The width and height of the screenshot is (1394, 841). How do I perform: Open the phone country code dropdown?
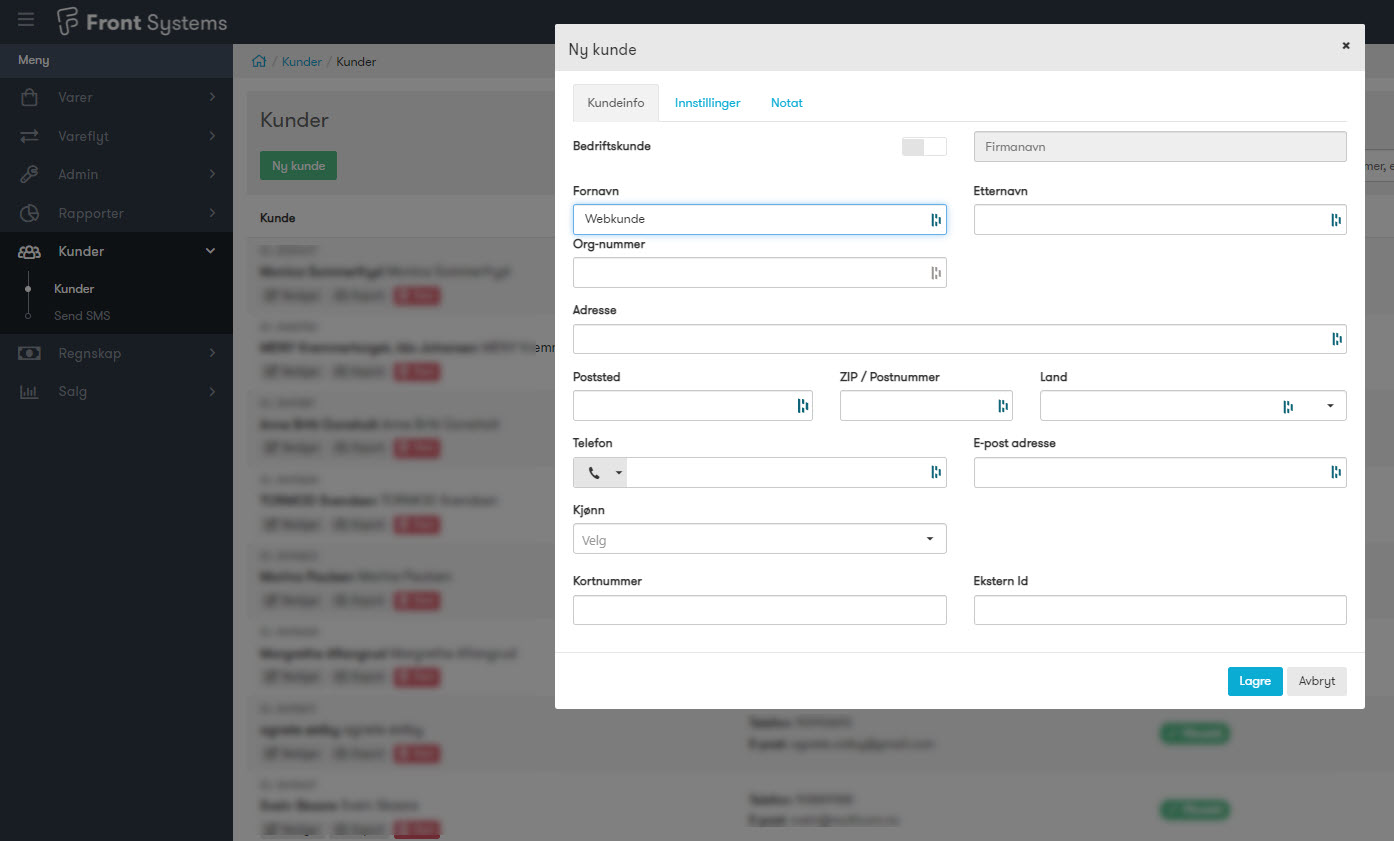pos(600,473)
